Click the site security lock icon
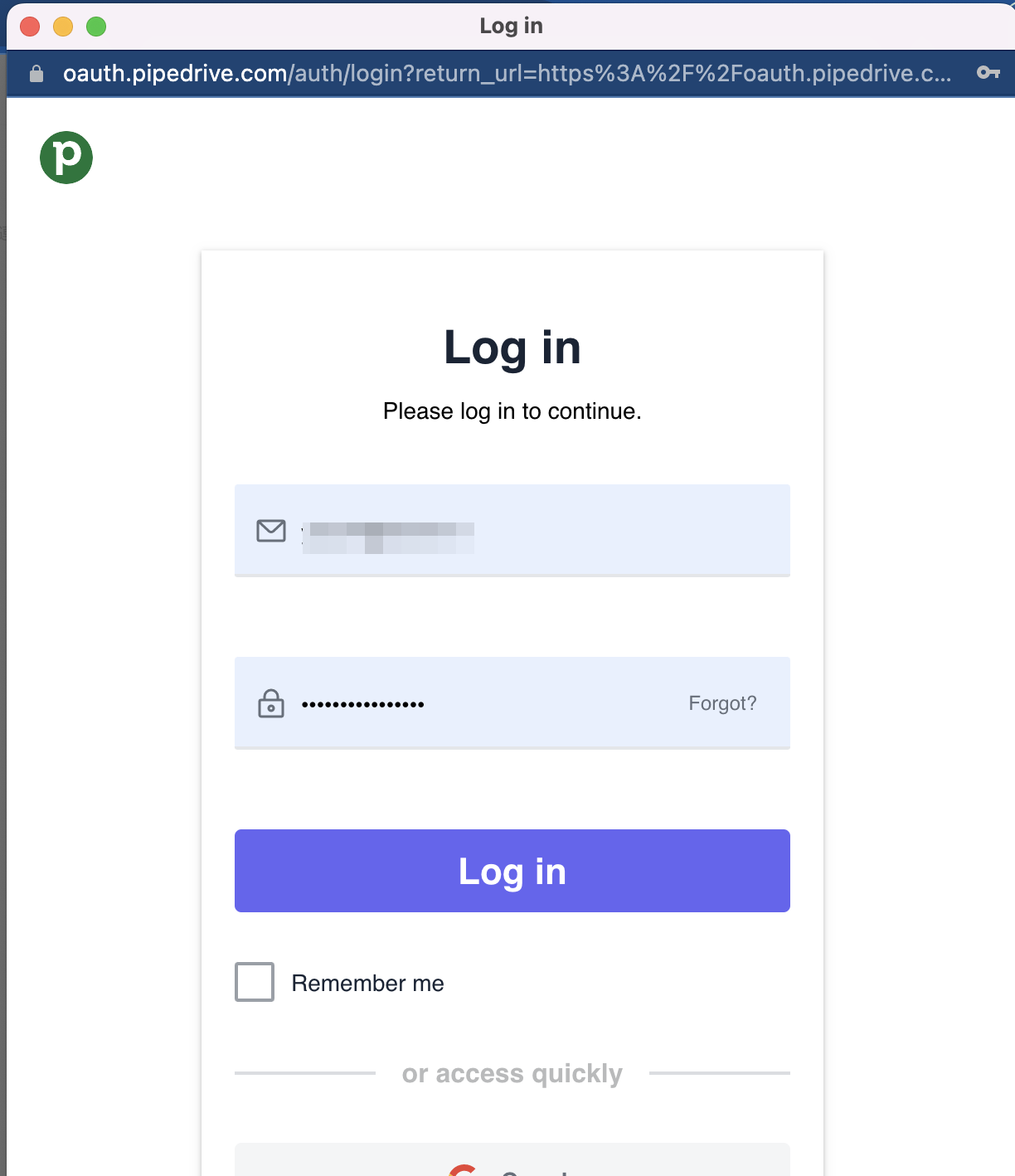1015x1176 pixels. [36, 74]
